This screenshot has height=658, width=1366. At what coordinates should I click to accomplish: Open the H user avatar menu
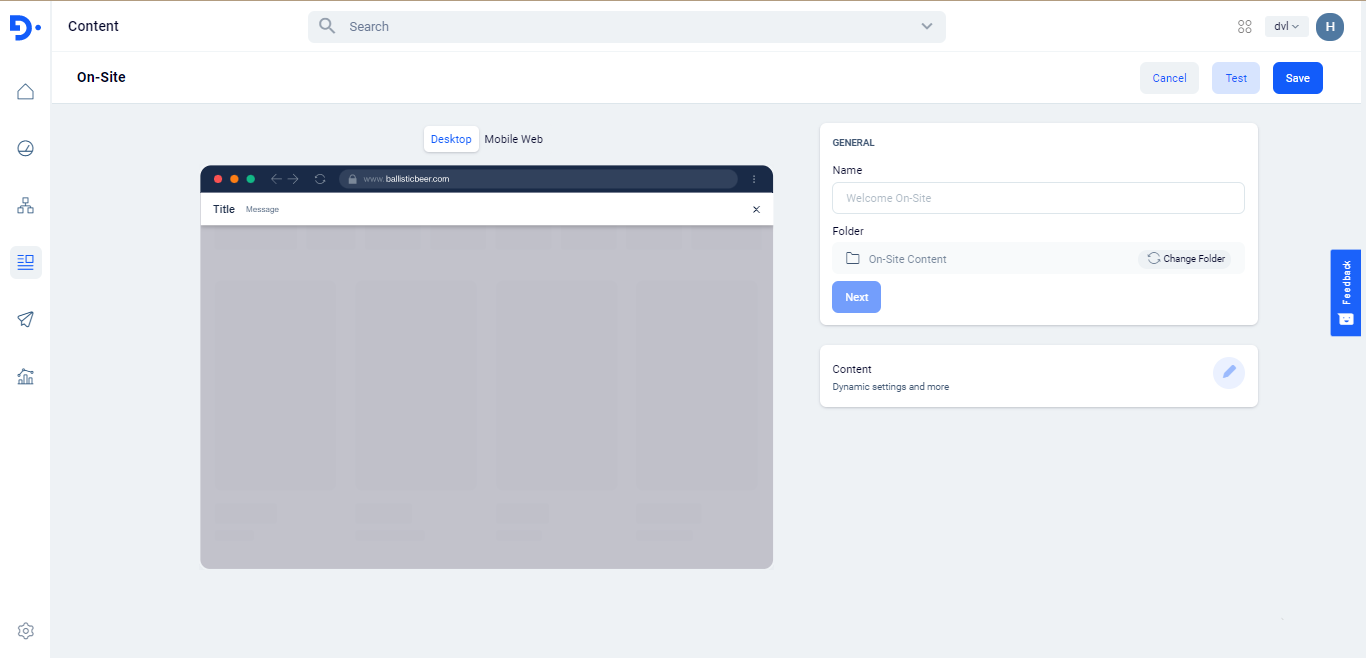(1329, 27)
